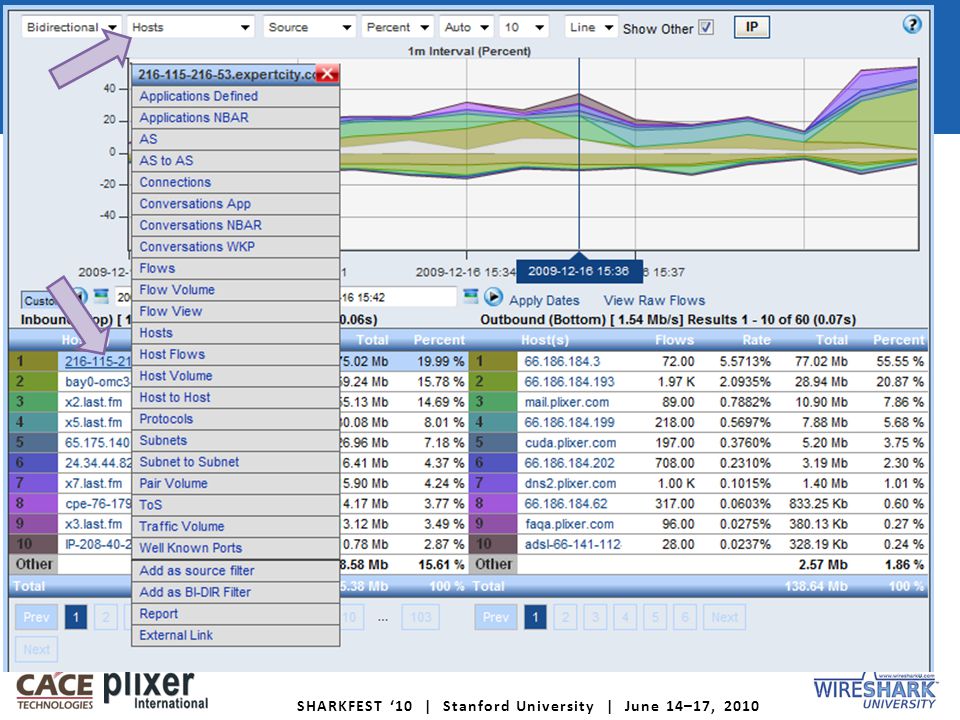Open the dropdown showing 10
This screenshot has height=720, width=960.
tap(523, 28)
